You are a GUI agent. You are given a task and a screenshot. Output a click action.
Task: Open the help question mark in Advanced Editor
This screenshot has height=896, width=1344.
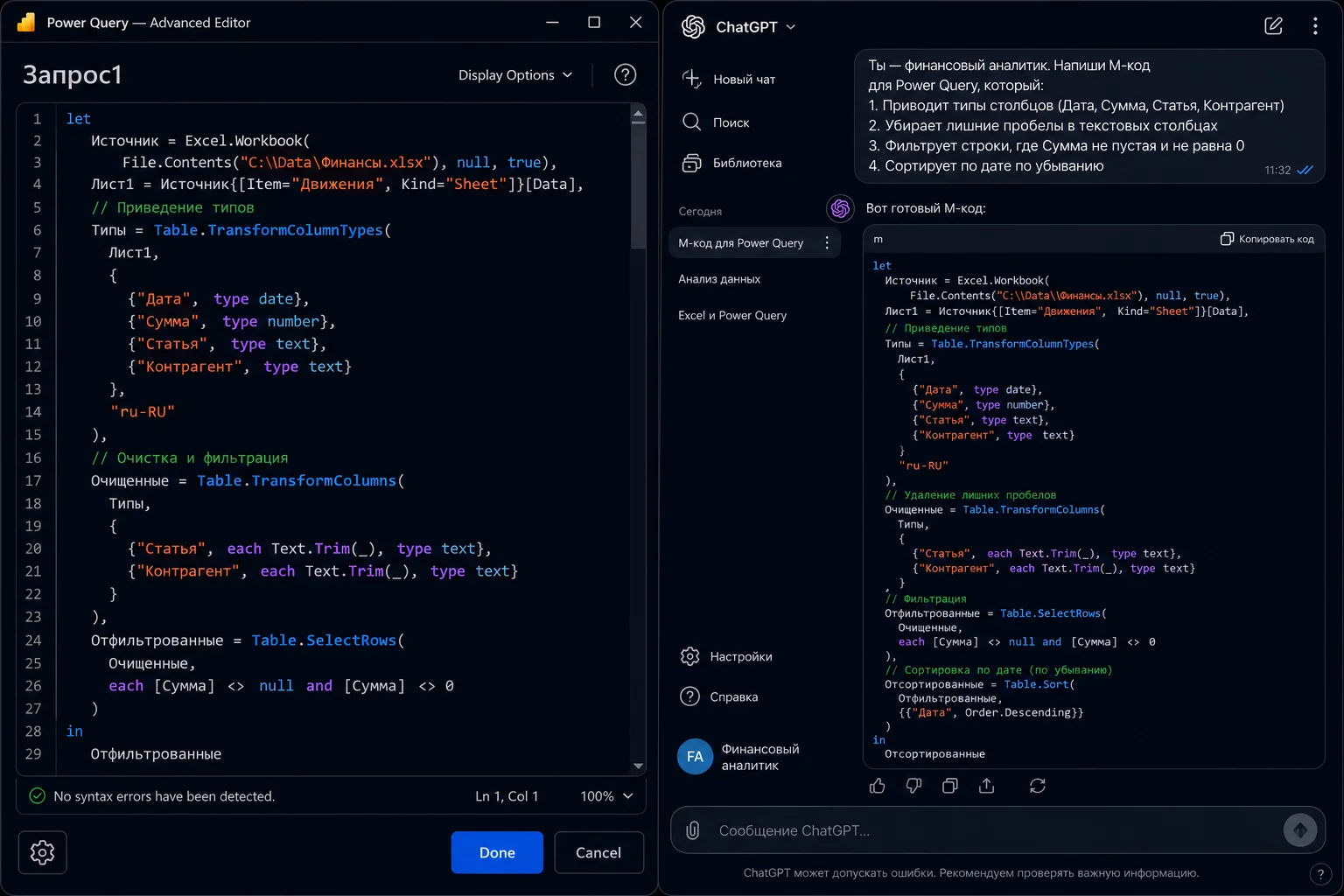coord(626,75)
